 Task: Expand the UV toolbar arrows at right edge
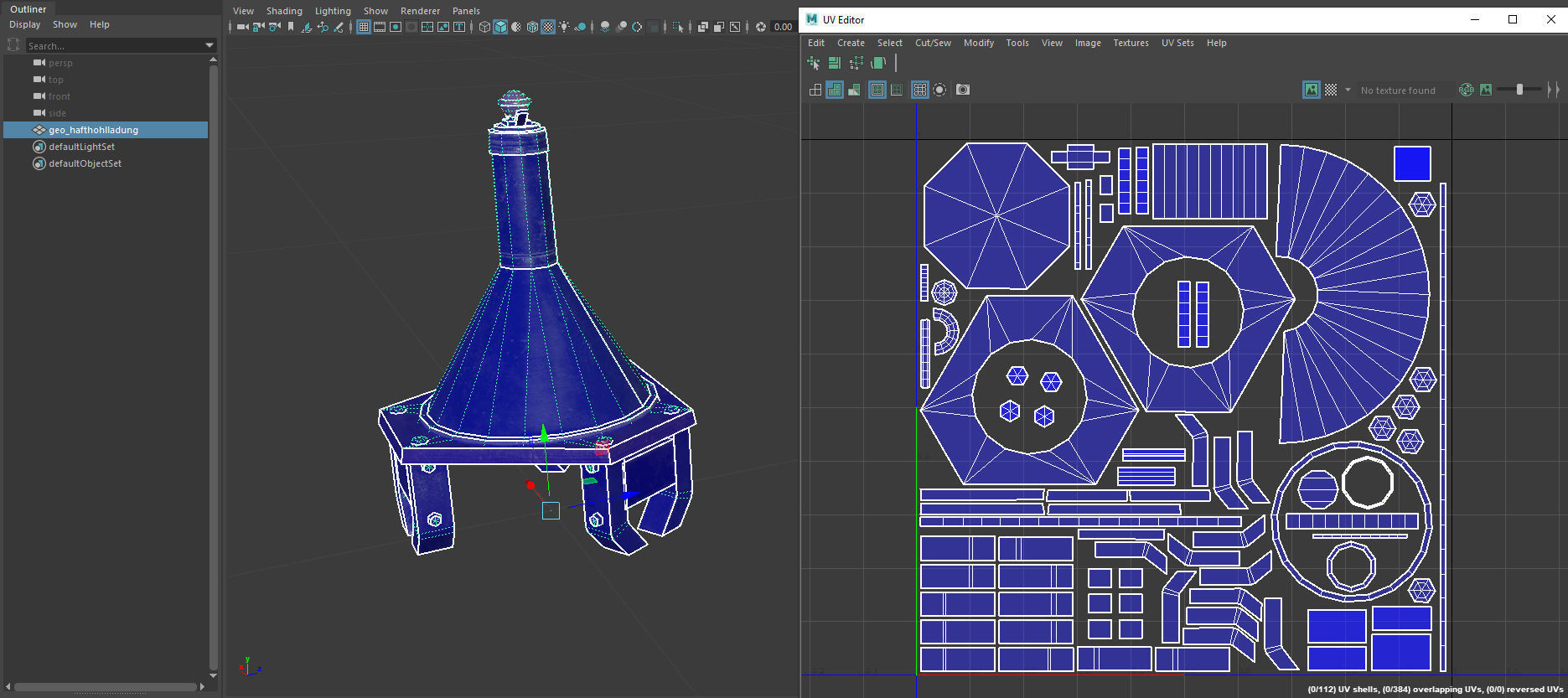pos(1554,90)
